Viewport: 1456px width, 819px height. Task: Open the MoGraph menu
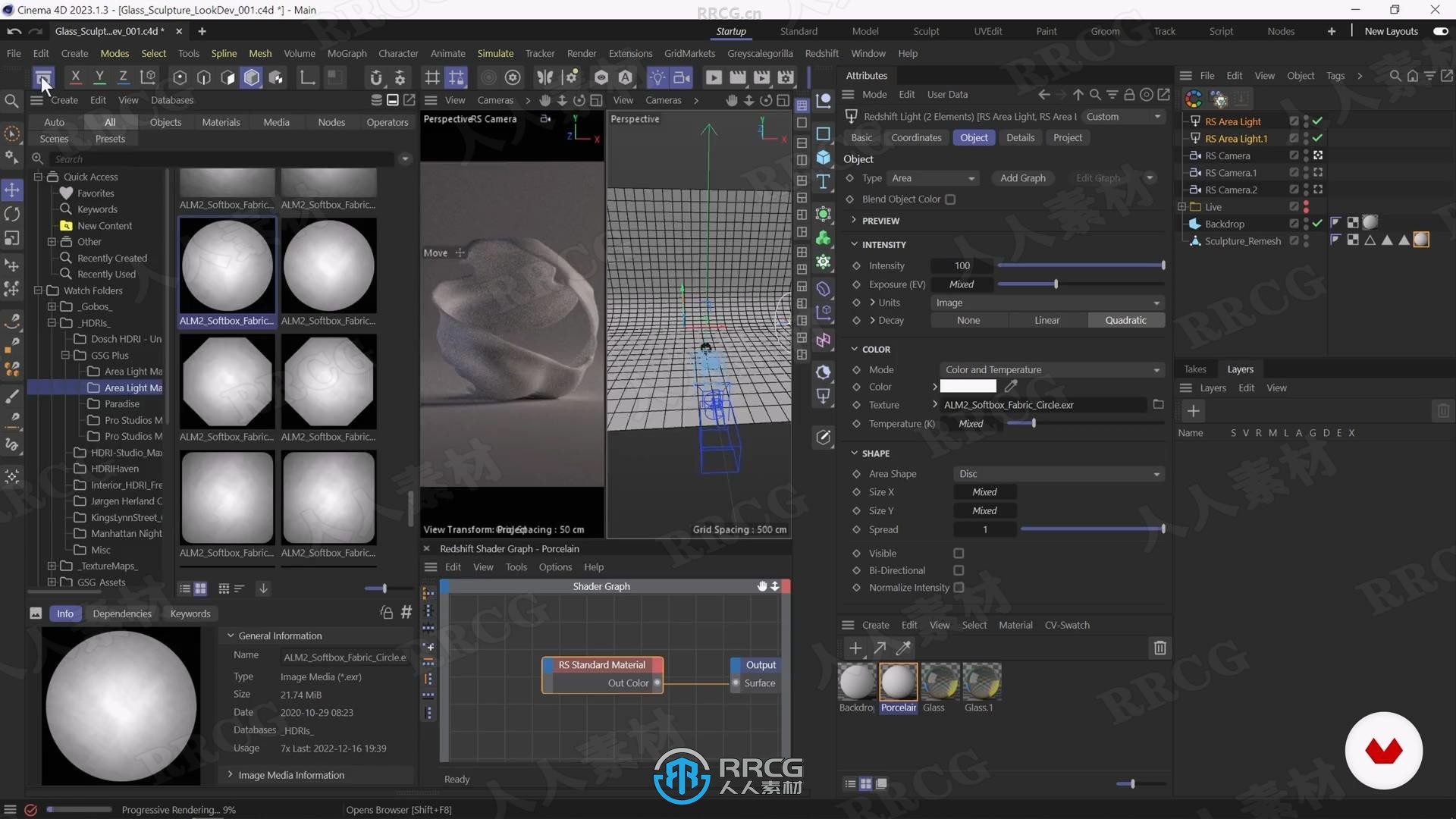347,53
